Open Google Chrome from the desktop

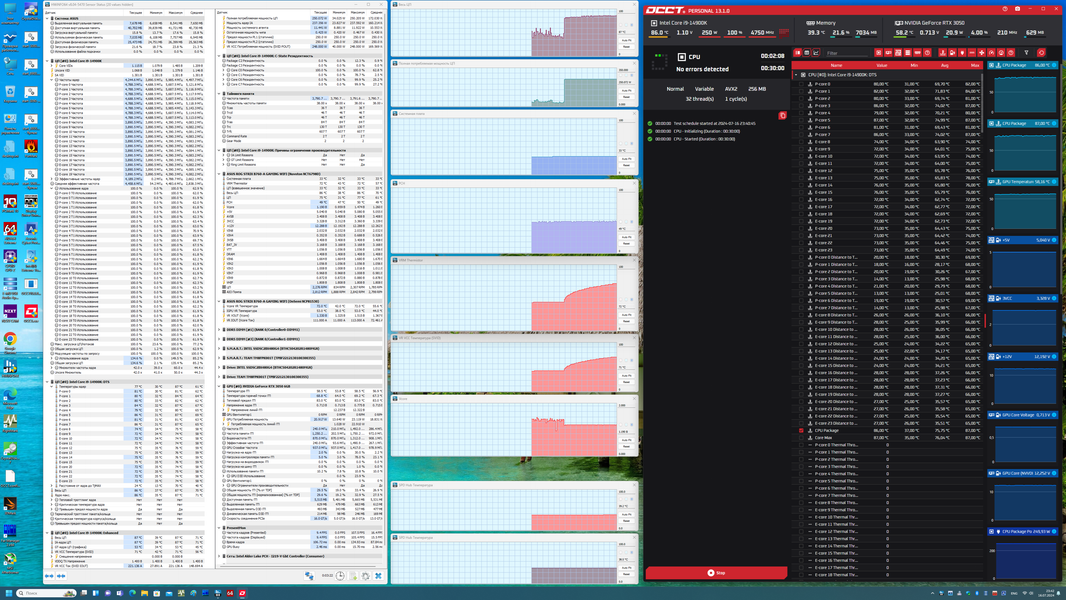click(x=10, y=341)
